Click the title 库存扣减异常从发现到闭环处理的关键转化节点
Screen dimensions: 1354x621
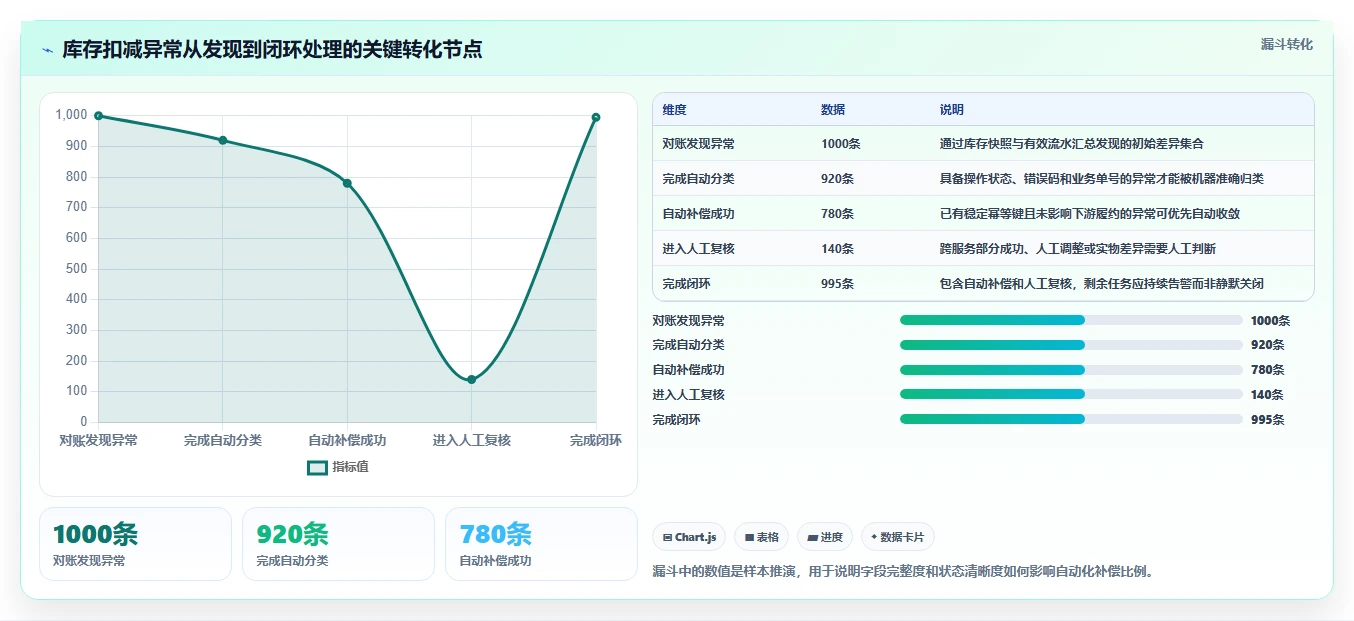(x=272, y=50)
